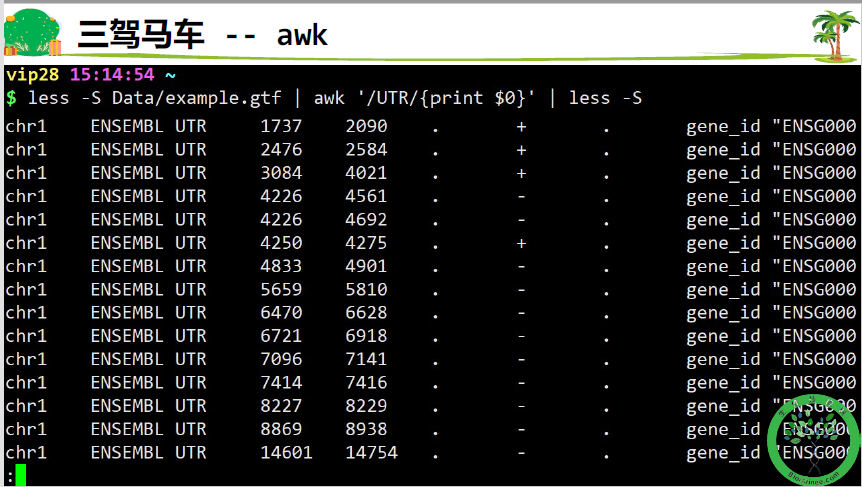Click 'chr1' in the 7096 row
The height and width of the screenshot is (487, 862).
click(26, 359)
